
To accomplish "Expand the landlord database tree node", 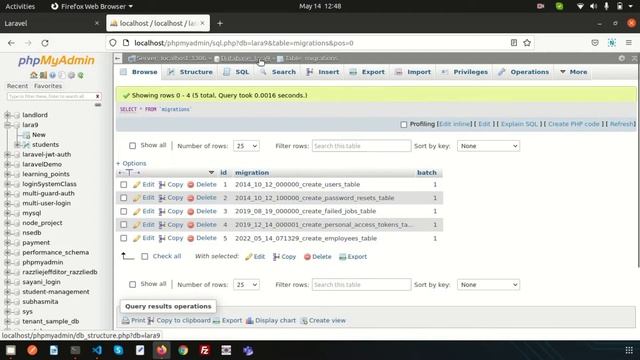I will 7,115.
